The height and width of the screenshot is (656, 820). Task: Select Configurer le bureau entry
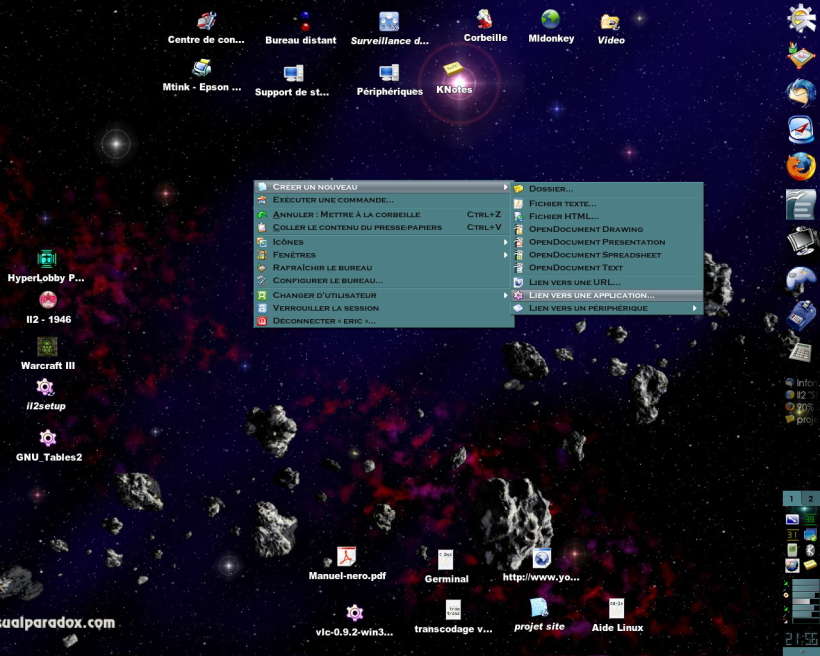(384, 280)
